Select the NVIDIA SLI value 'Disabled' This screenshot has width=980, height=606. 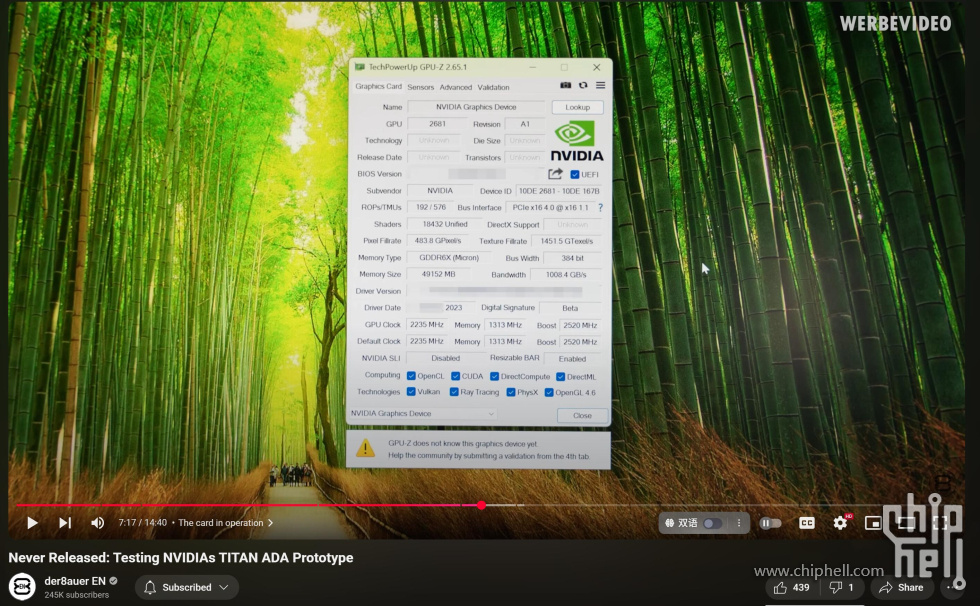446,358
